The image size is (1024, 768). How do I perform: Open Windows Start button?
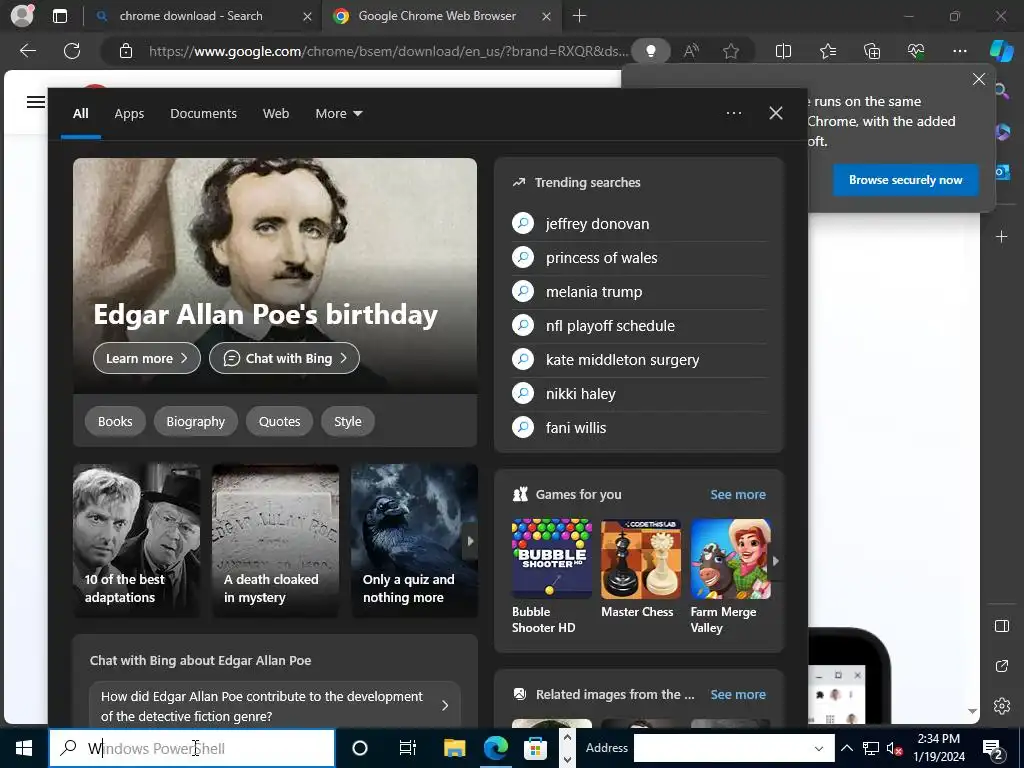(x=24, y=748)
